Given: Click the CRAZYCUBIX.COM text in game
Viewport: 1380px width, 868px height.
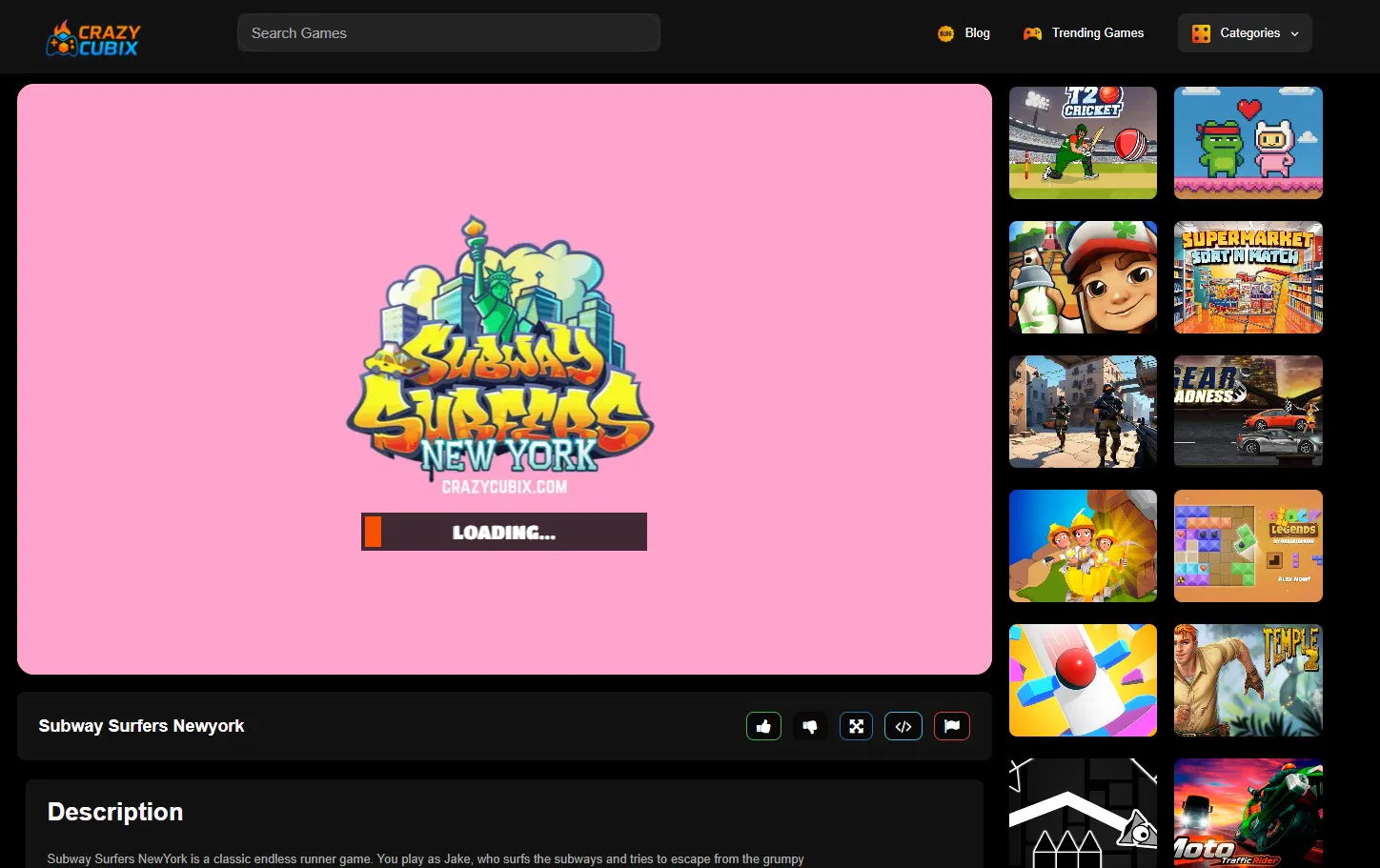Looking at the screenshot, I should coord(504,487).
